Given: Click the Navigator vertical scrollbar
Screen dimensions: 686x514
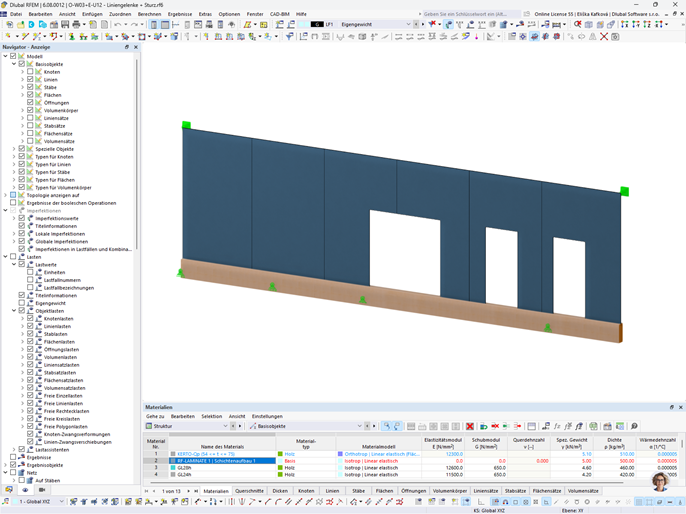Looking at the screenshot, I should pos(137,153).
